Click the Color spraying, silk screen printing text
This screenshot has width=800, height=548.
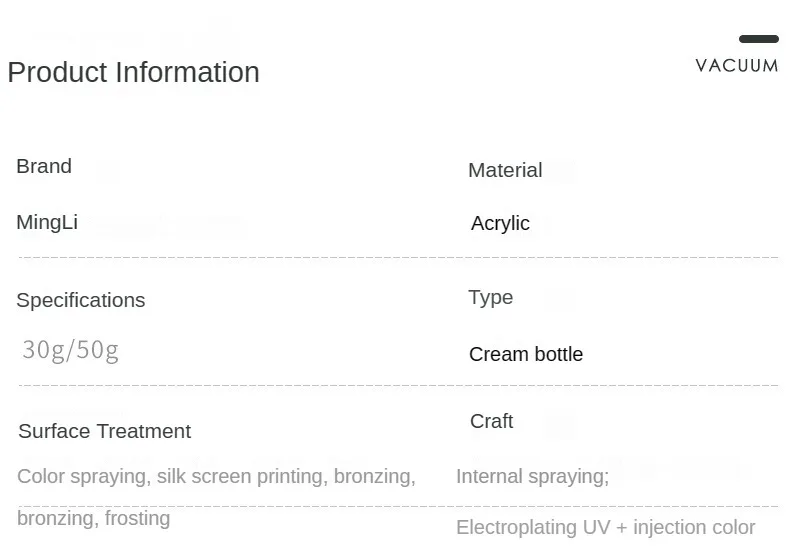point(172,477)
